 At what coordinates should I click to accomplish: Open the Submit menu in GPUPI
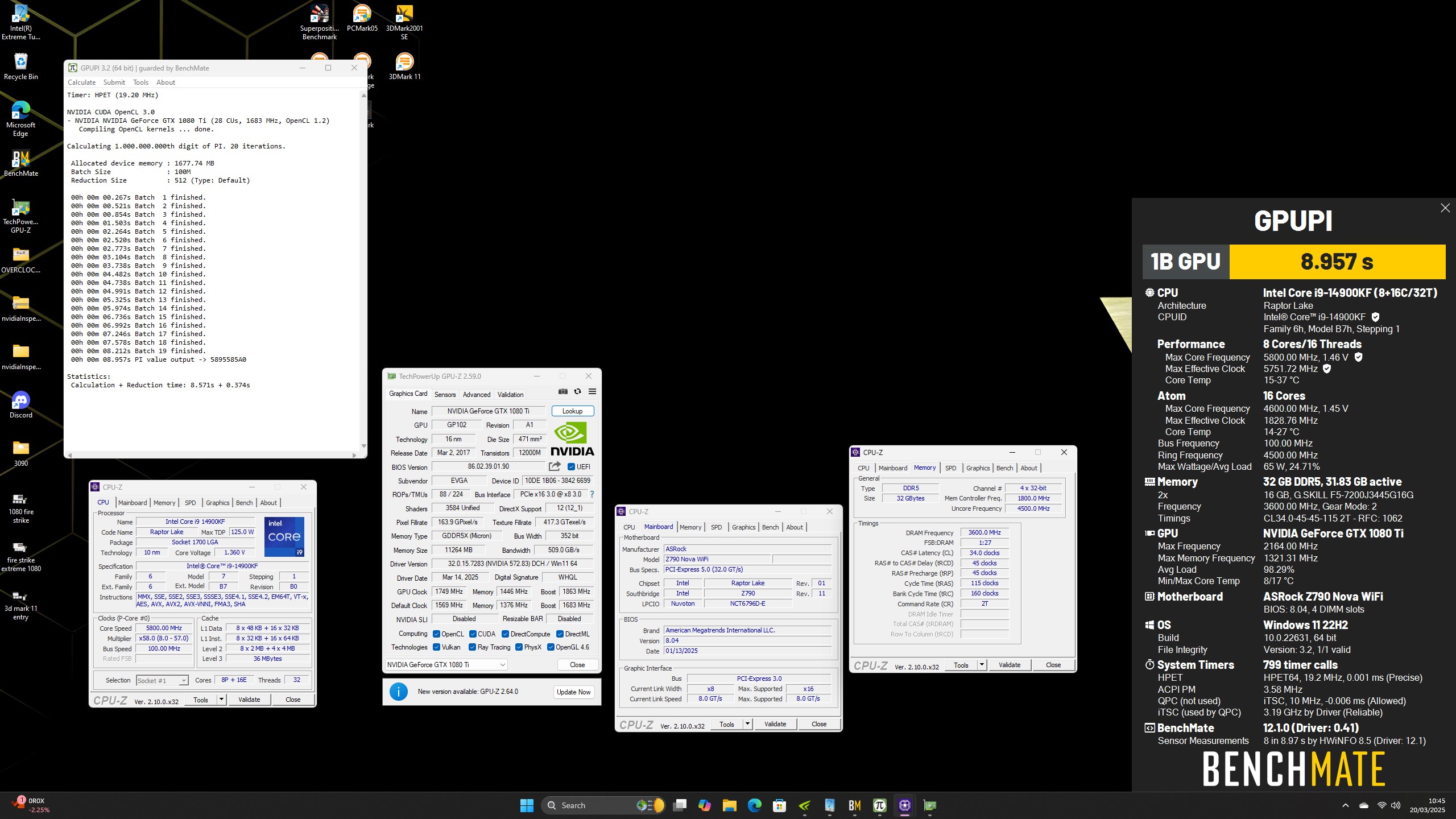tap(114, 82)
